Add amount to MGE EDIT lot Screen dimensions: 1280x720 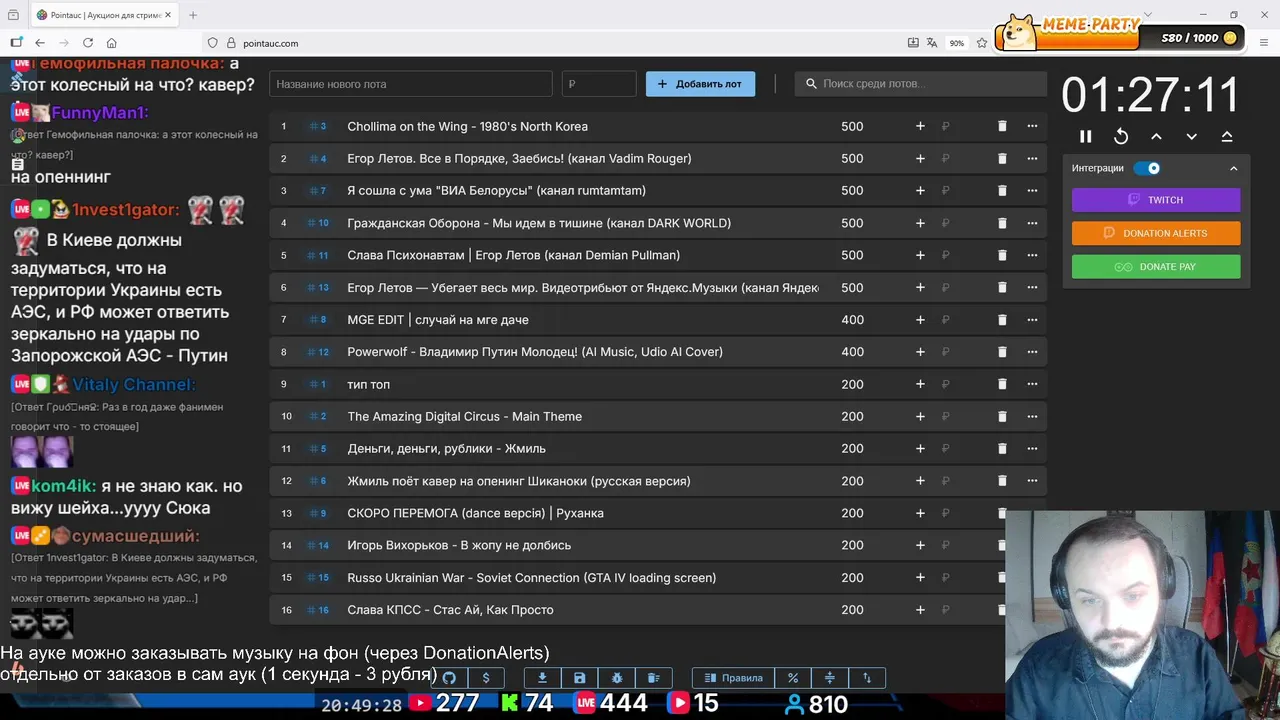point(920,320)
